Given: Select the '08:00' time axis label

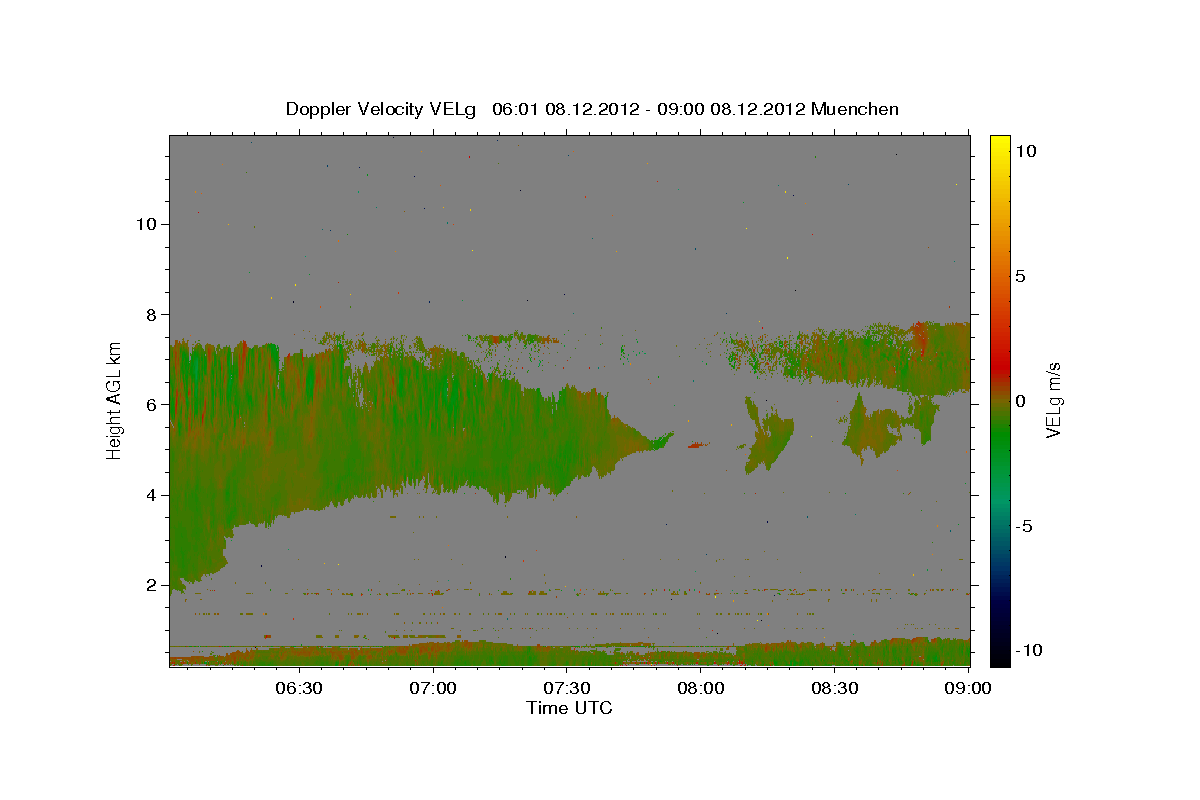Looking at the screenshot, I should tap(701, 688).
